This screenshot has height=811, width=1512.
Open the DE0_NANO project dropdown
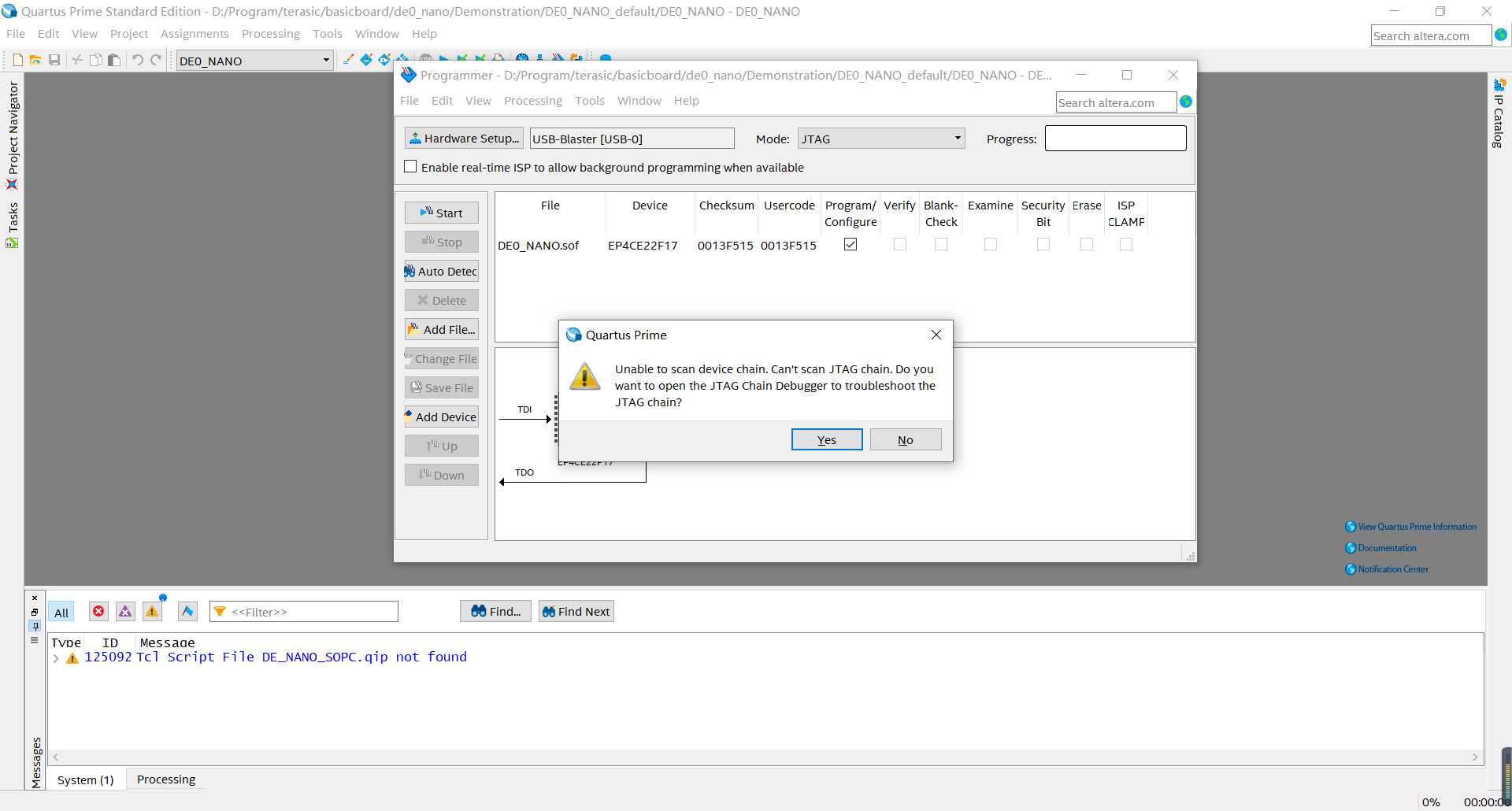[x=254, y=61]
